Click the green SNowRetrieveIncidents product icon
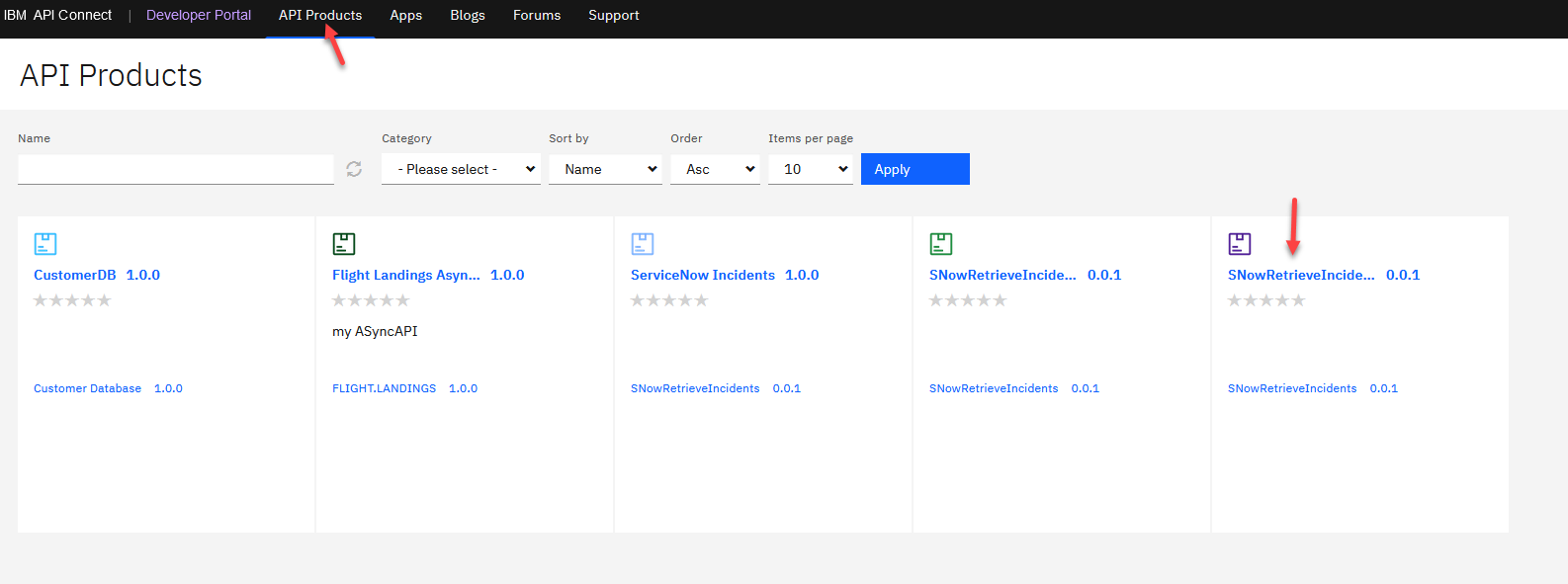1568x584 pixels. (x=941, y=244)
